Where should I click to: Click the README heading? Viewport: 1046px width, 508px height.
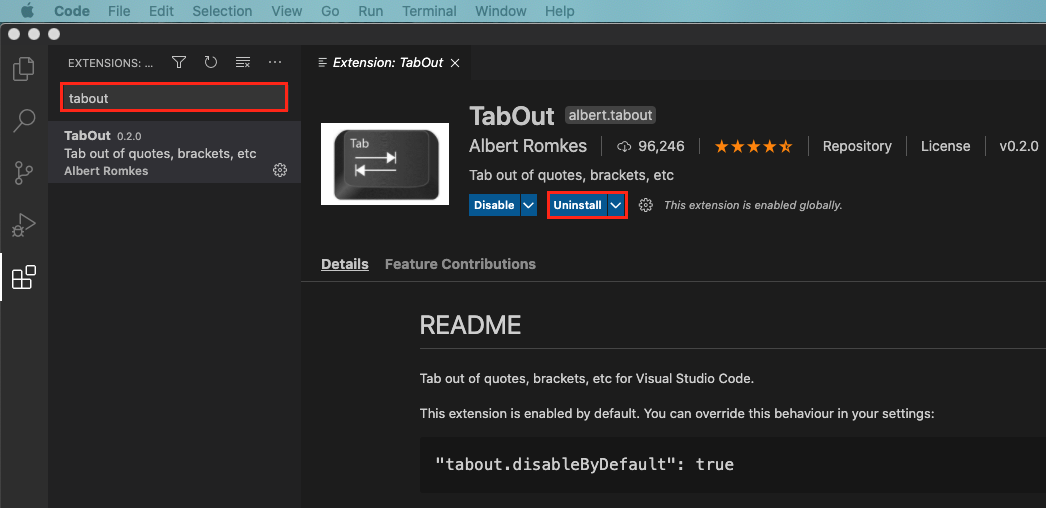[470, 325]
